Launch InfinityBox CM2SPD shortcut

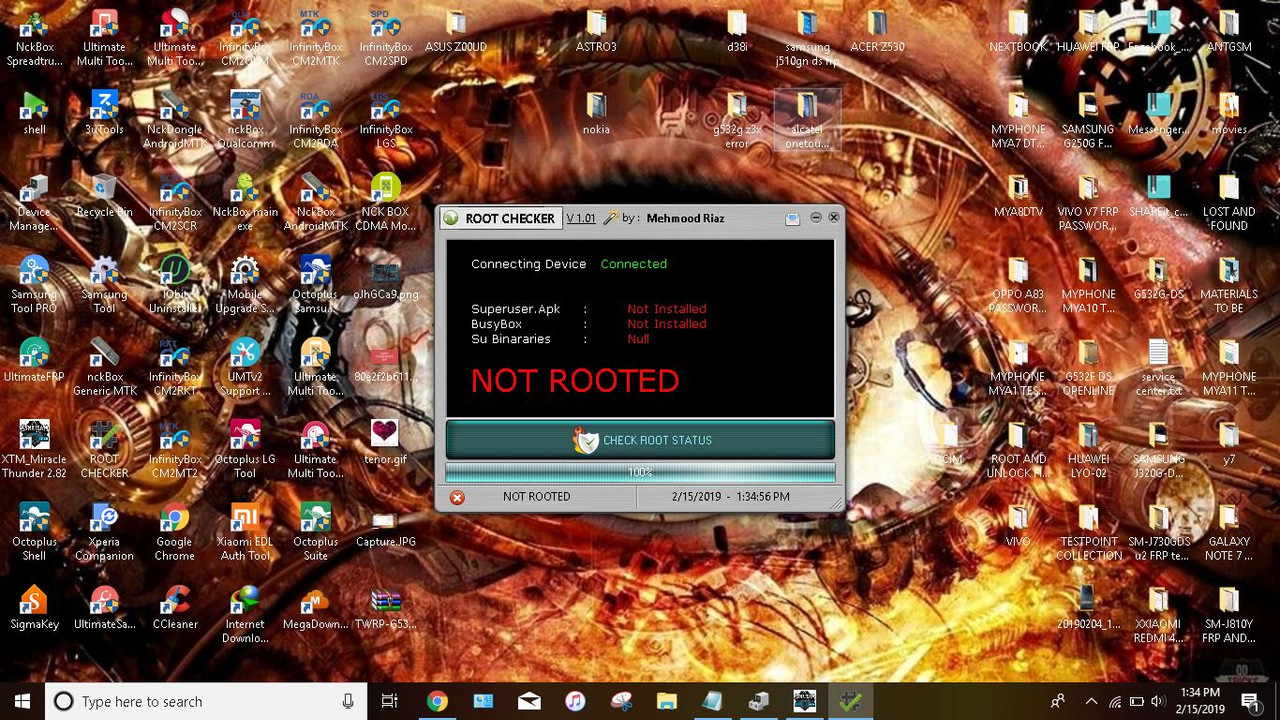coord(386,38)
